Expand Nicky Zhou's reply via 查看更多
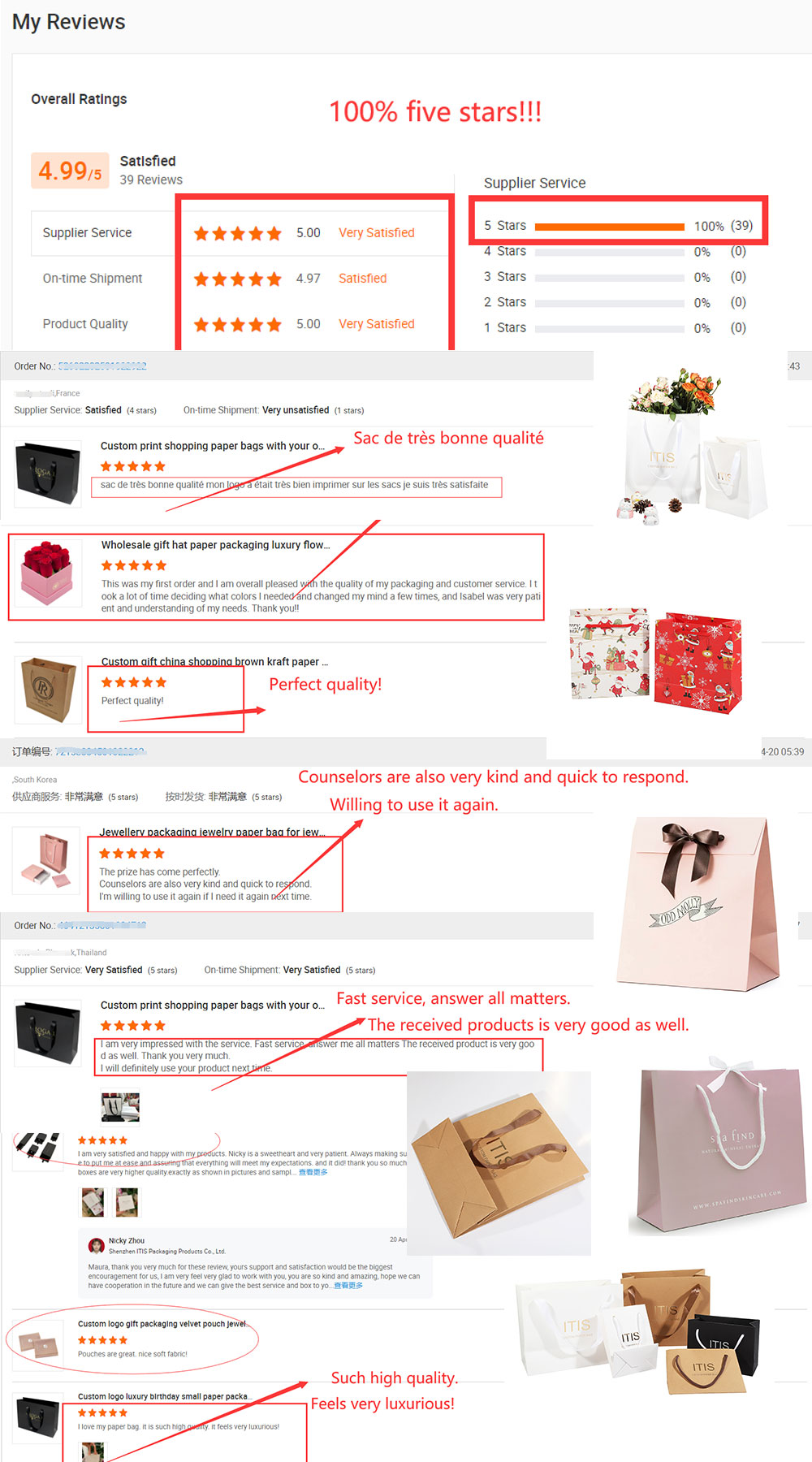Image resolution: width=812 pixels, height=1462 pixels. (x=348, y=1286)
